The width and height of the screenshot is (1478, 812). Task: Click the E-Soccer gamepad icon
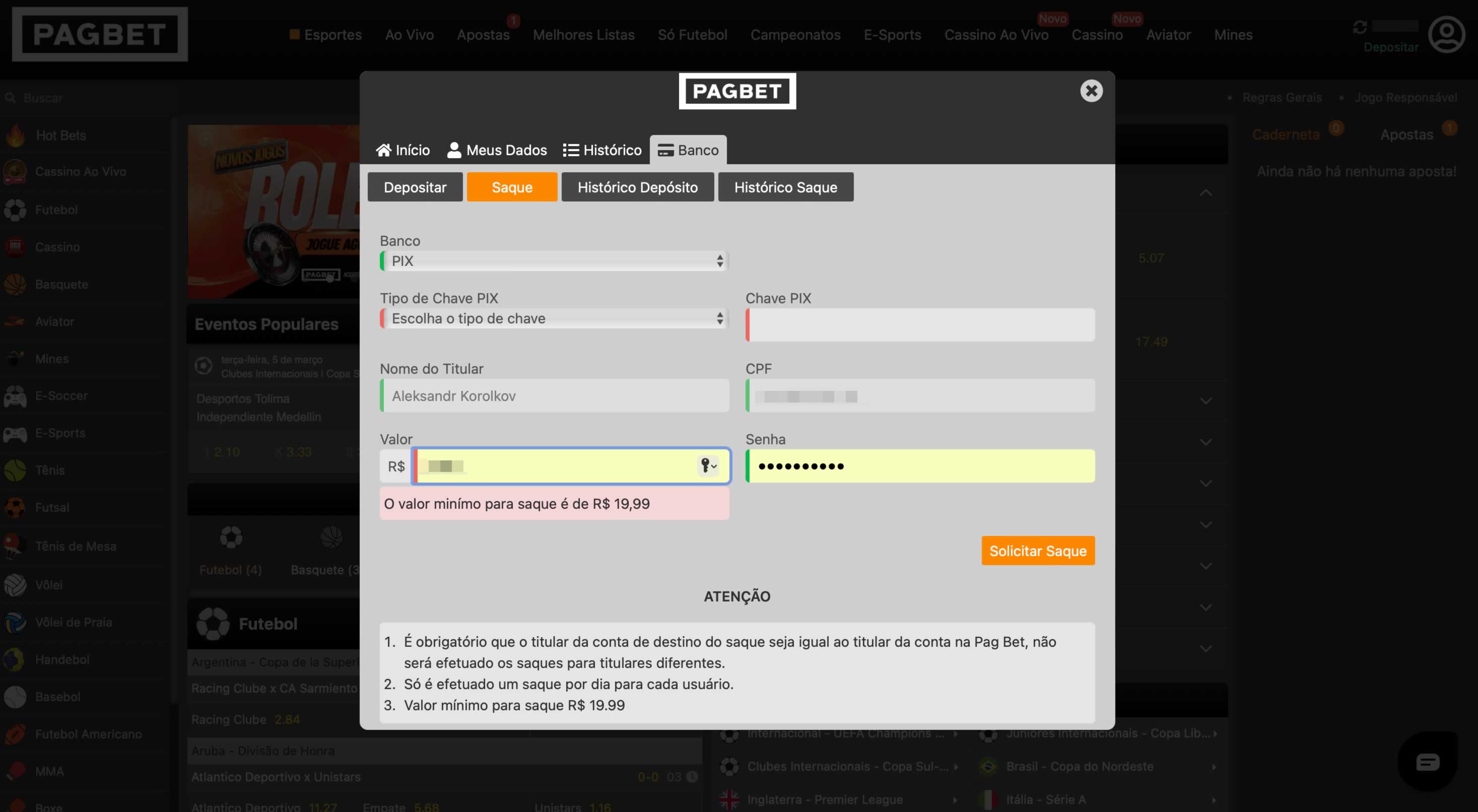click(x=15, y=396)
